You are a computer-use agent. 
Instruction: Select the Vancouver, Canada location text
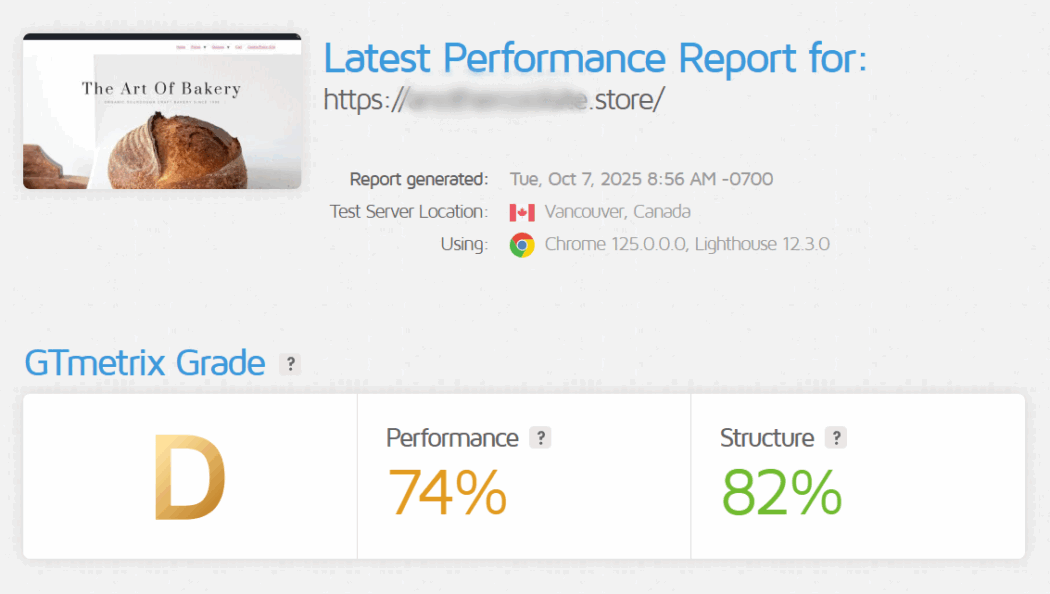click(x=617, y=212)
